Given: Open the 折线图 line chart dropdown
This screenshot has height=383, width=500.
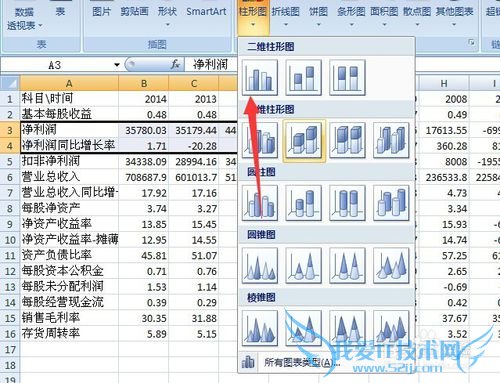Looking at the screenshot, I should [x=286, y=16].
